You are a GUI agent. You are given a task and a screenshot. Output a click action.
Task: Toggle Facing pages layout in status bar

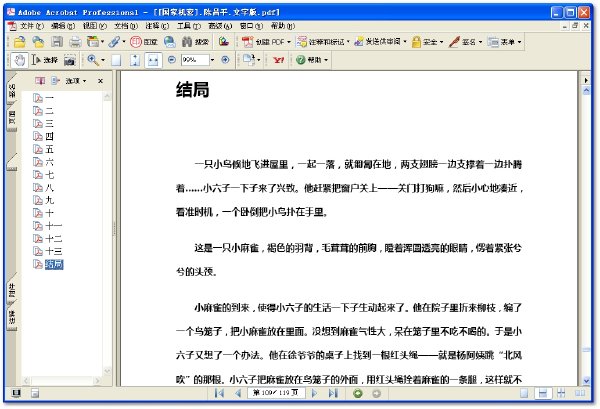tap(580, 393)
